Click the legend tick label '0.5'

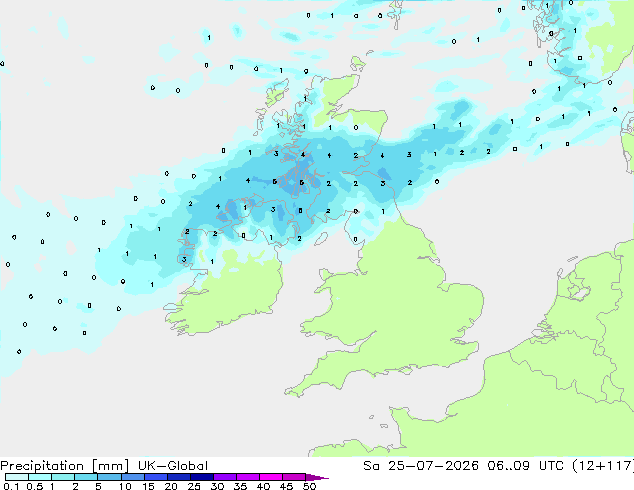click(x=35, y=486)
